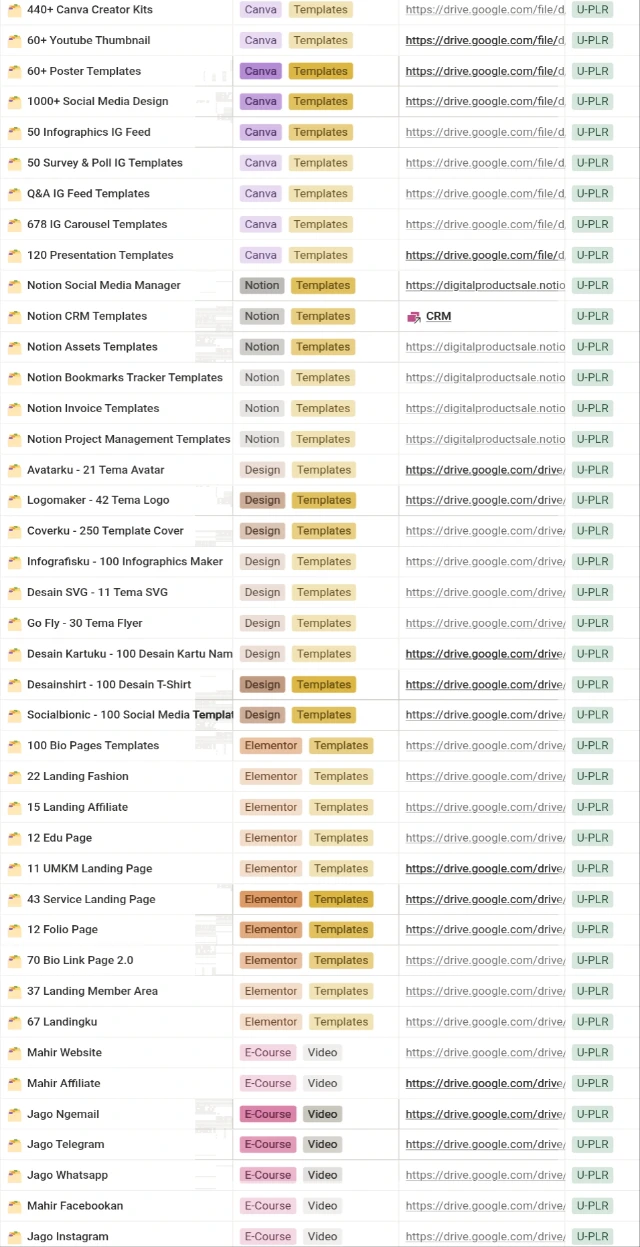
Task: Click folder icon of Logomaker - 42 Tema Logo
Action: [x=14, y=501]
